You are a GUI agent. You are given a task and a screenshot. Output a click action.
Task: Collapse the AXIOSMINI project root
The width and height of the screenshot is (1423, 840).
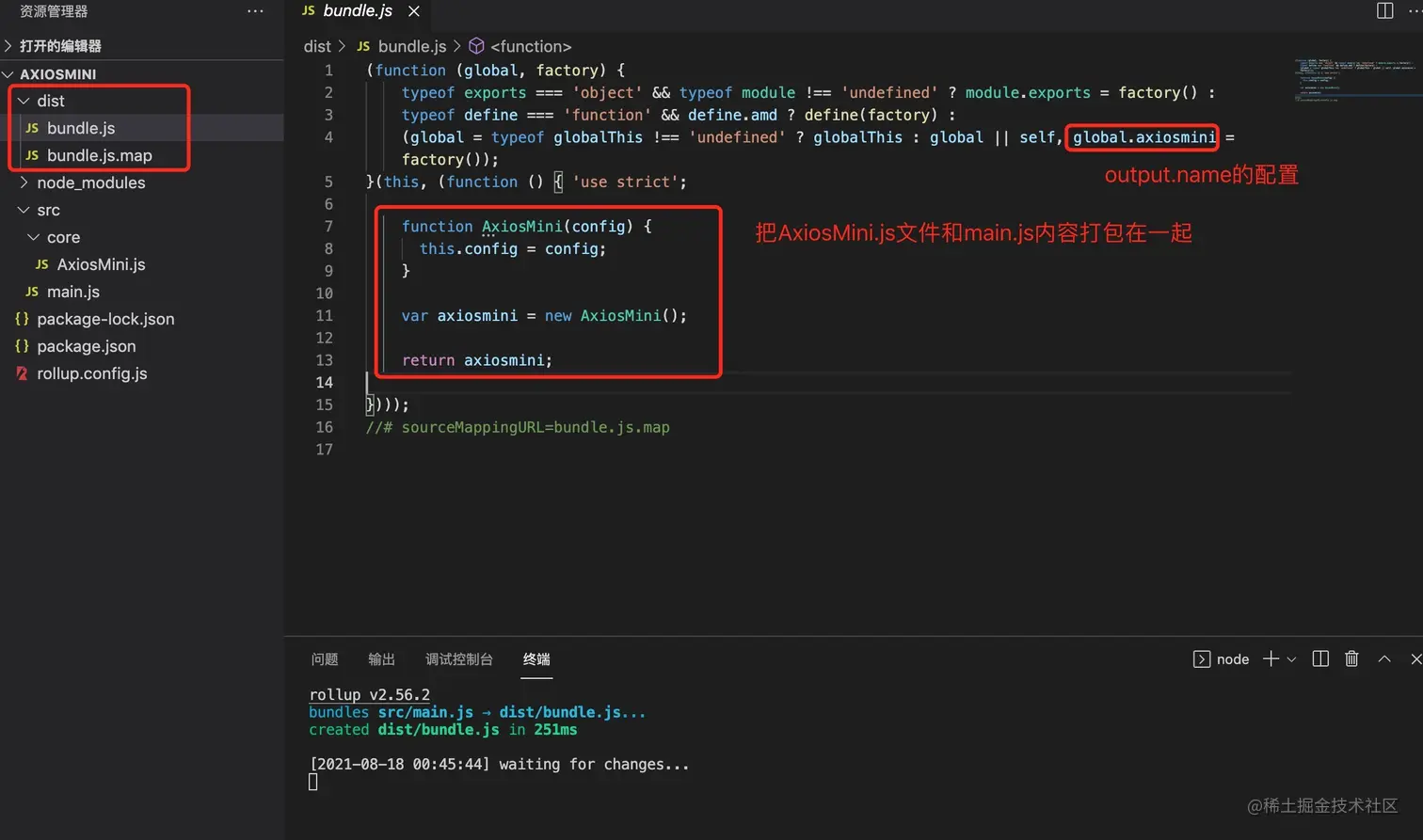[x=141, y=73]
